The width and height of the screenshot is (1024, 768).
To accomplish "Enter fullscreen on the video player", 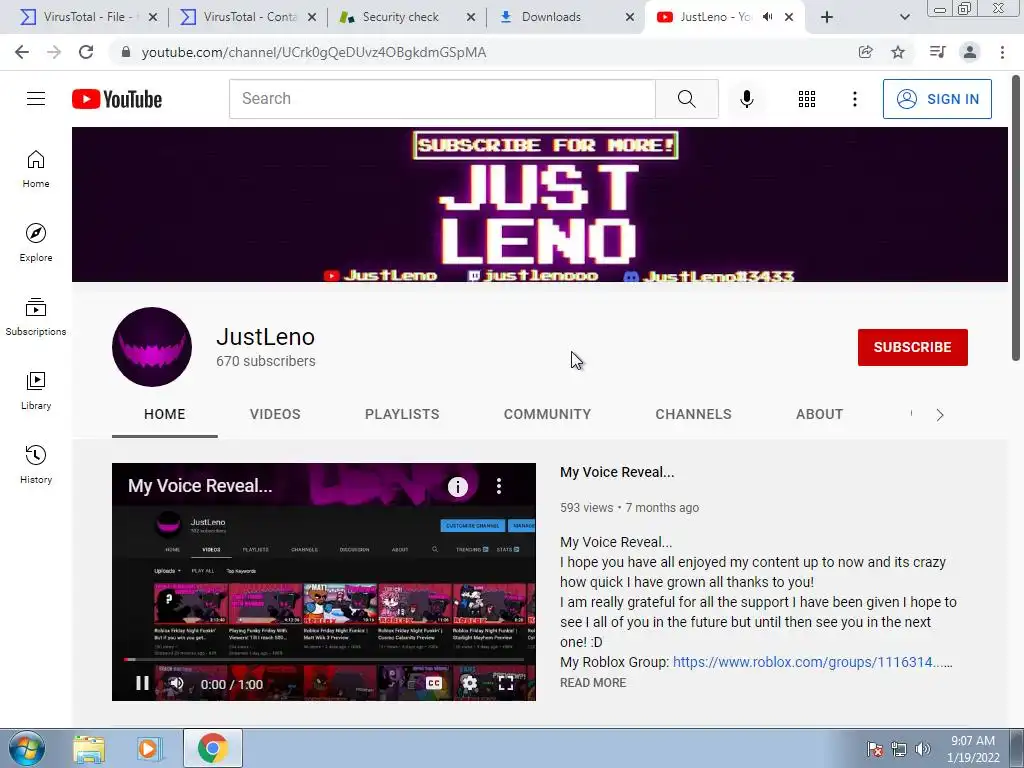I will click(505, 683).
